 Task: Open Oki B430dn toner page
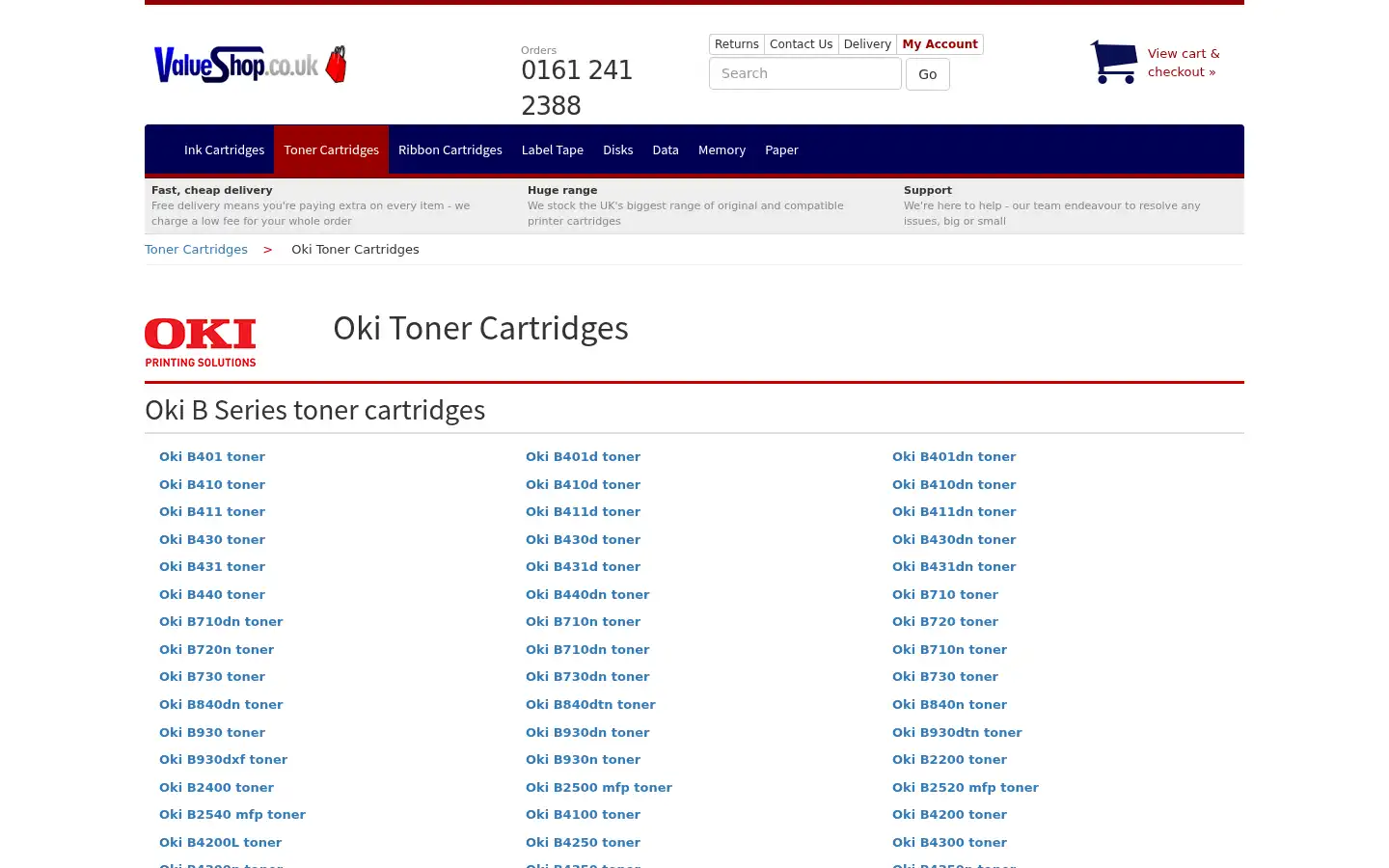[954, 539]
